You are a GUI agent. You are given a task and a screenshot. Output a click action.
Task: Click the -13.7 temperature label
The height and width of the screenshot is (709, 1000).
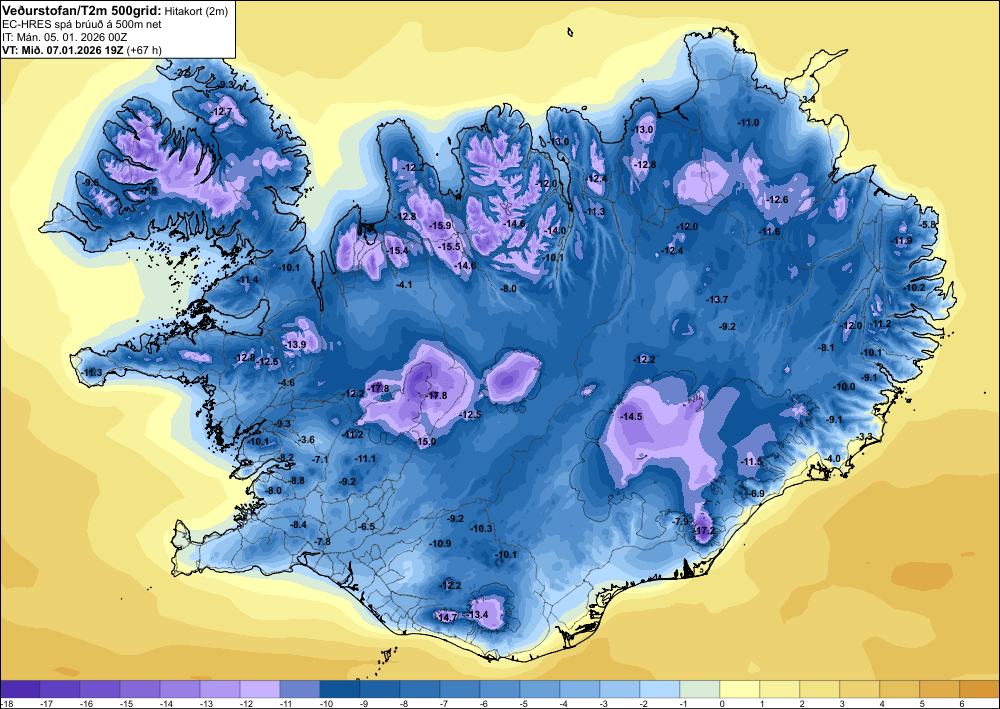pyautogui.click(x=717, y=300)
